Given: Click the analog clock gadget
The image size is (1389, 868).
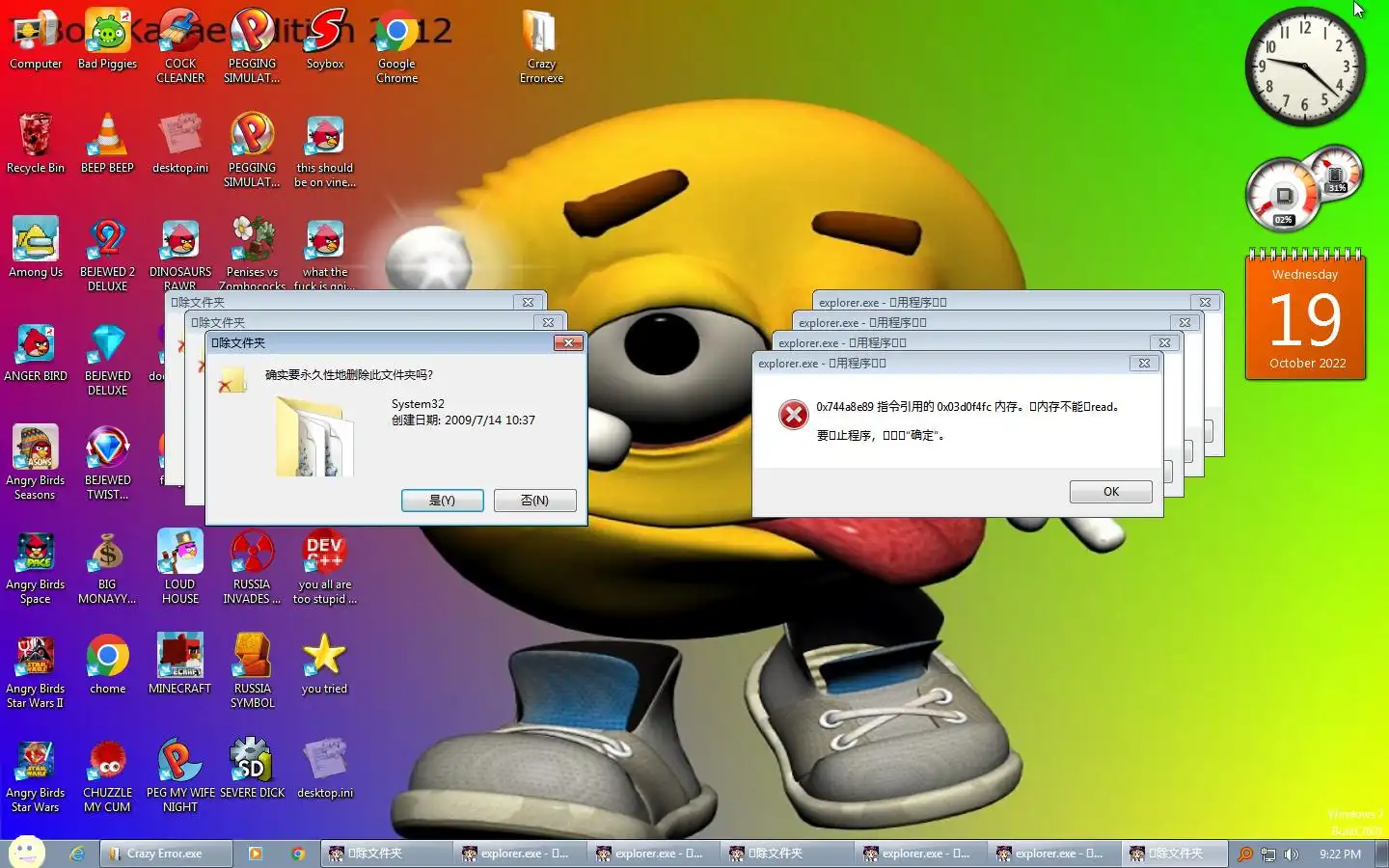Looking at the screenshot, I should [1305, 67].
